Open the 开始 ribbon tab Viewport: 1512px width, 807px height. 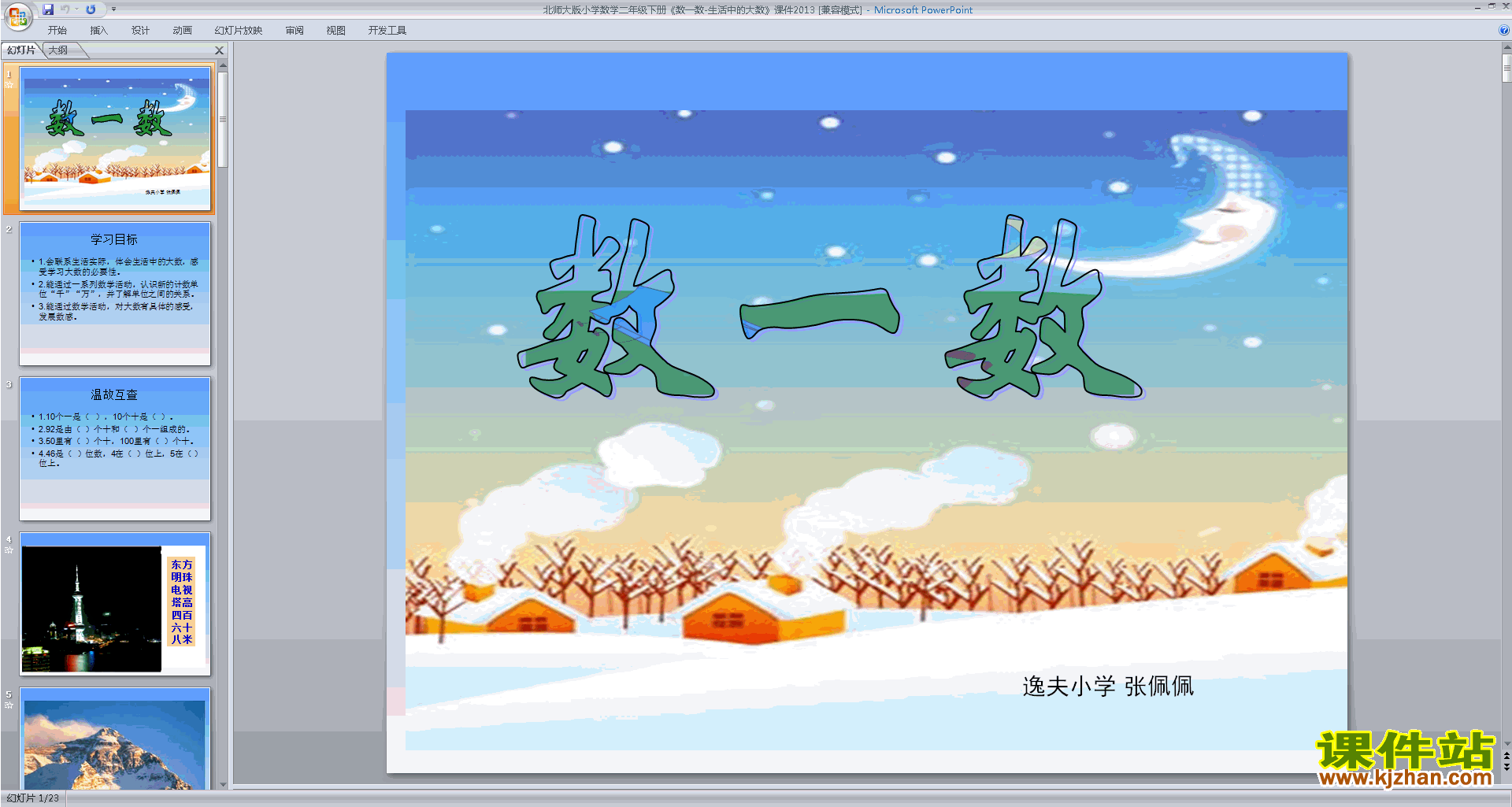pyautogui.click(x=57, y=30)
